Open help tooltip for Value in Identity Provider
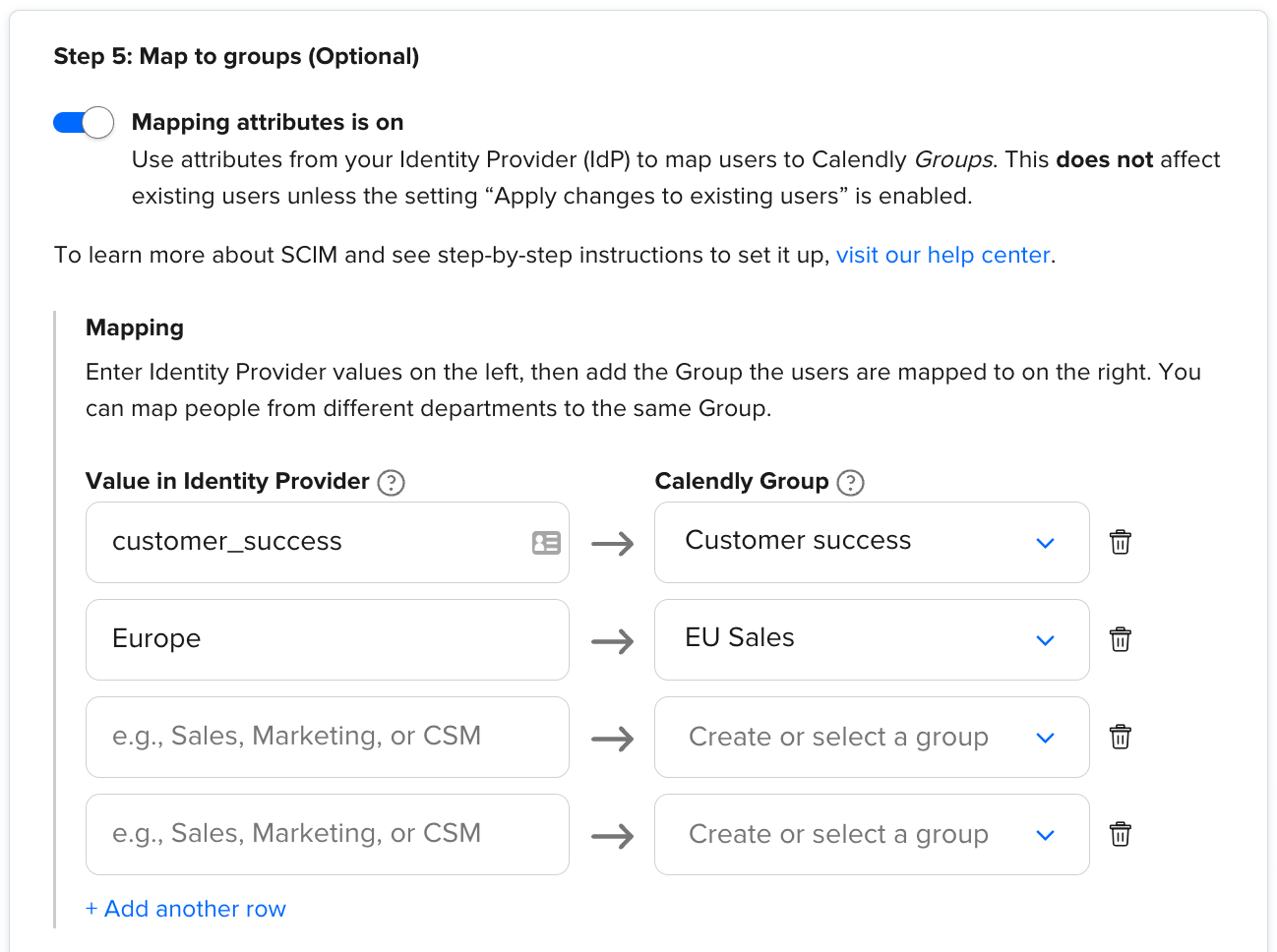This screenshot has height=952, width=1277. click(392, 483)
